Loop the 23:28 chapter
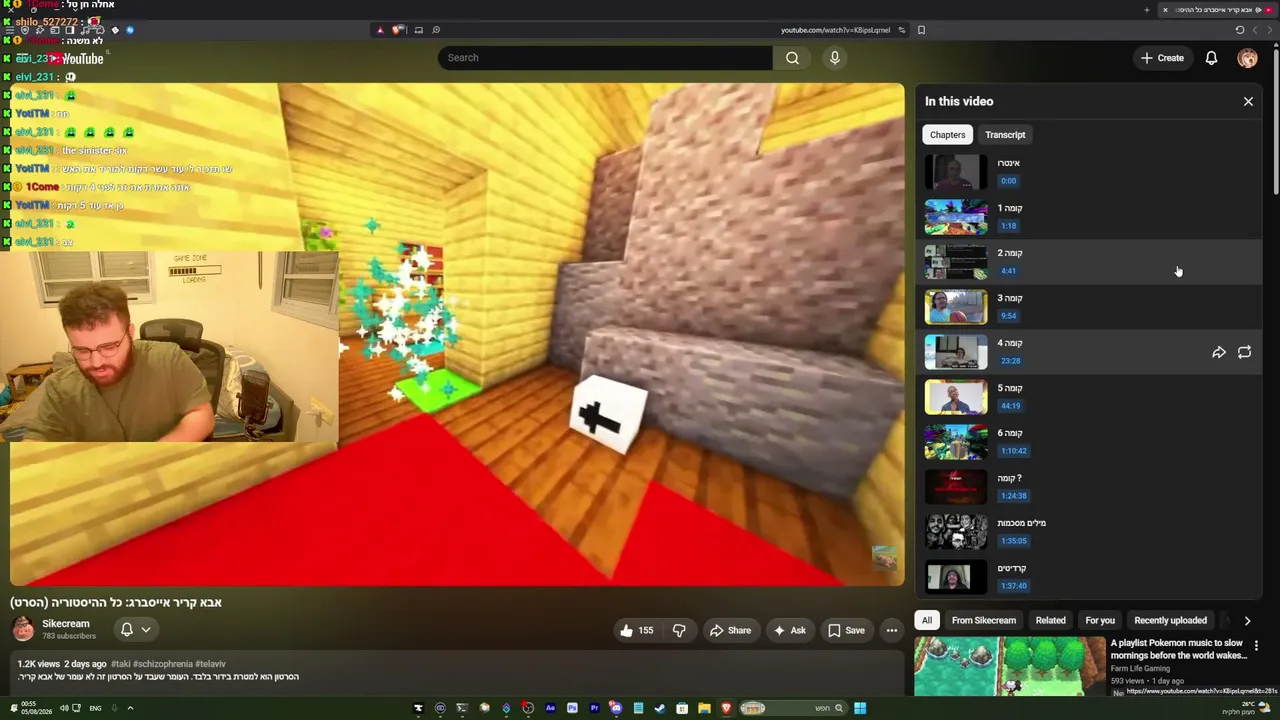The width and height of the screenshot is (1280, 720). point(1244,352)
